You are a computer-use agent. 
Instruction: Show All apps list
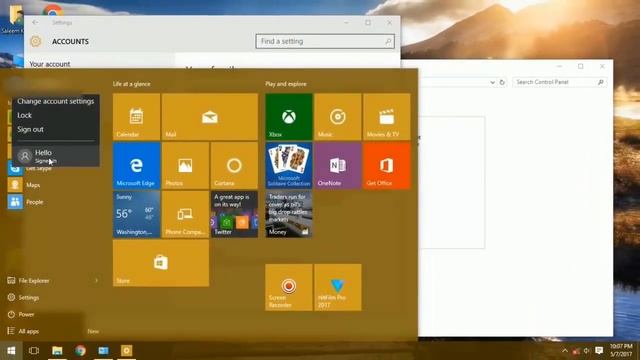click(x=29, y=331)
